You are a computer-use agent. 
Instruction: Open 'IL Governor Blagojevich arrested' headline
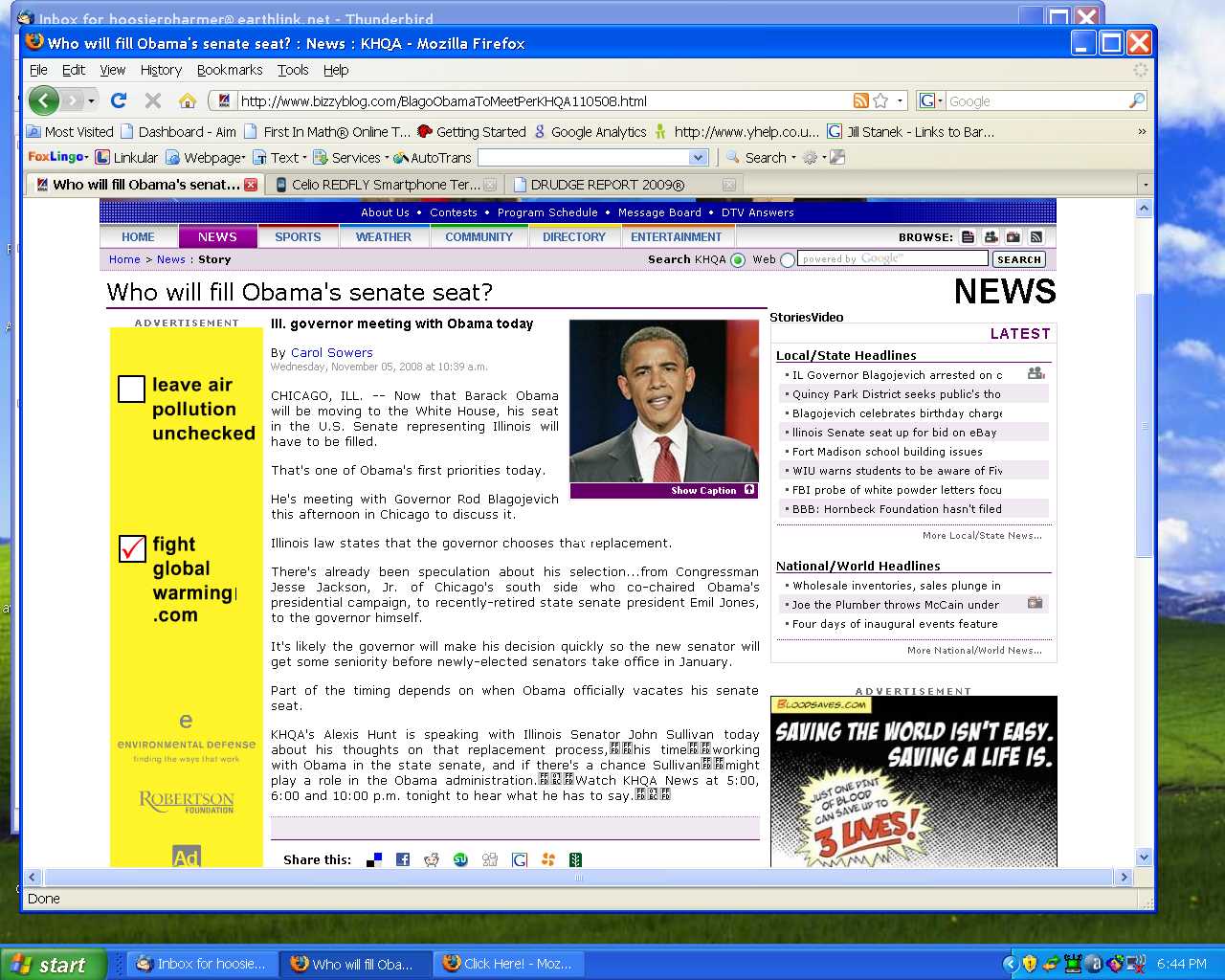[x=898, y=375]
